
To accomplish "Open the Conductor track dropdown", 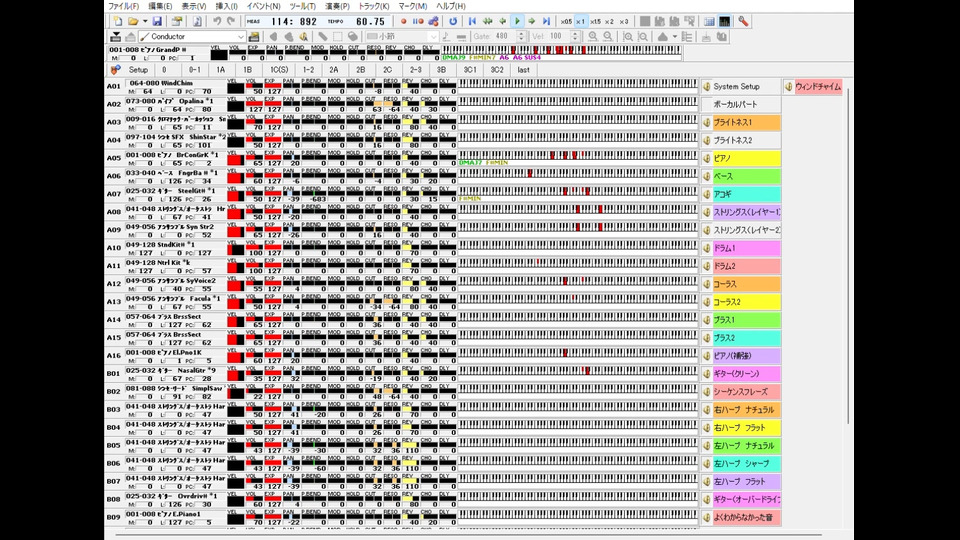I will (x=241, y=37).
